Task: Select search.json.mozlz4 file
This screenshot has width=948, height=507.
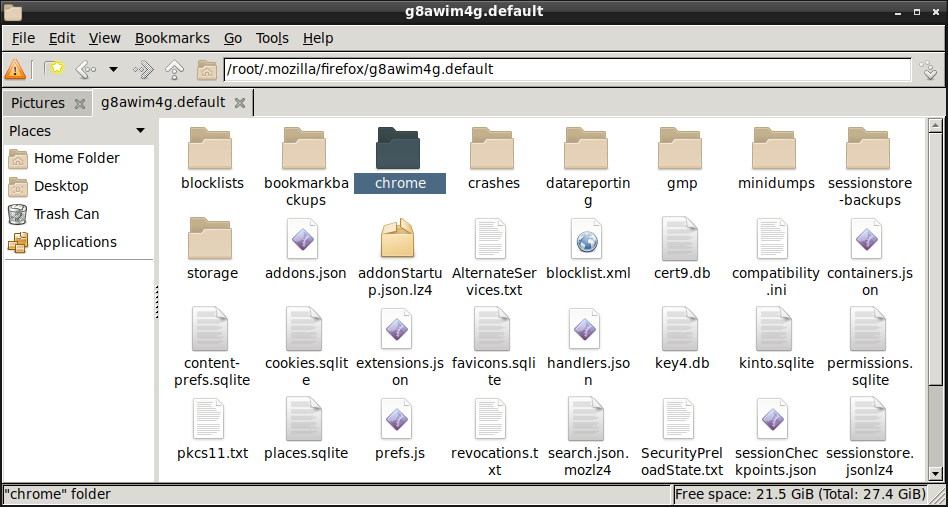Action: [588, 437]
